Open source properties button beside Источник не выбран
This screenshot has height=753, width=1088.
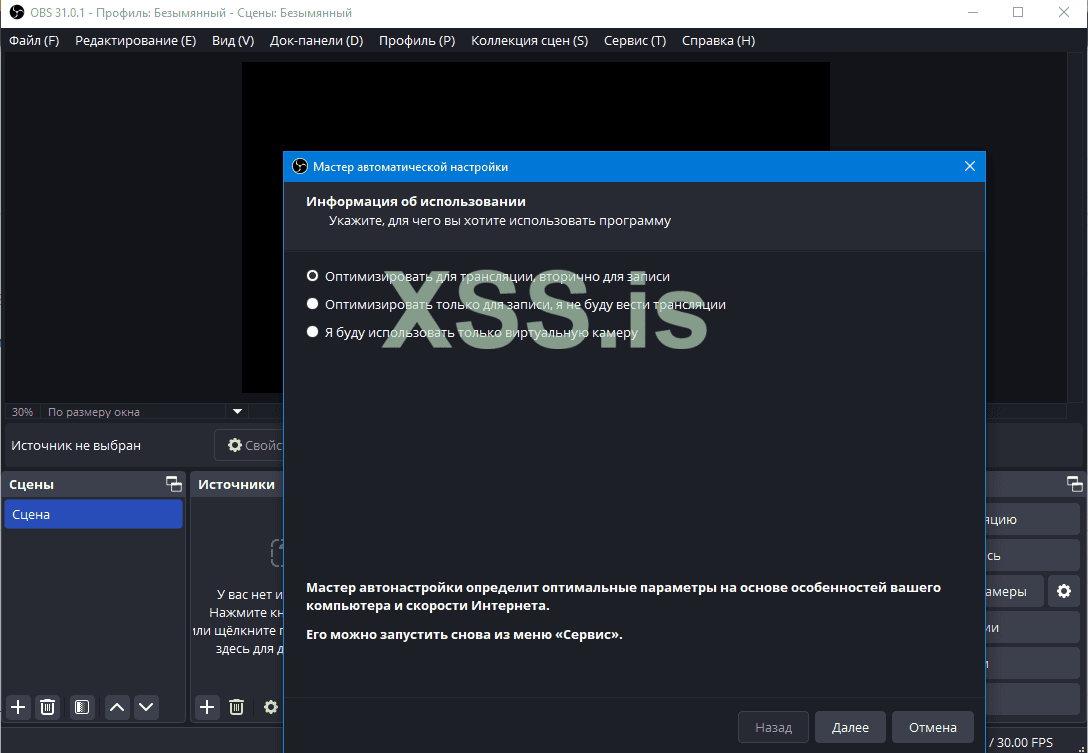[x=250, y=445]
